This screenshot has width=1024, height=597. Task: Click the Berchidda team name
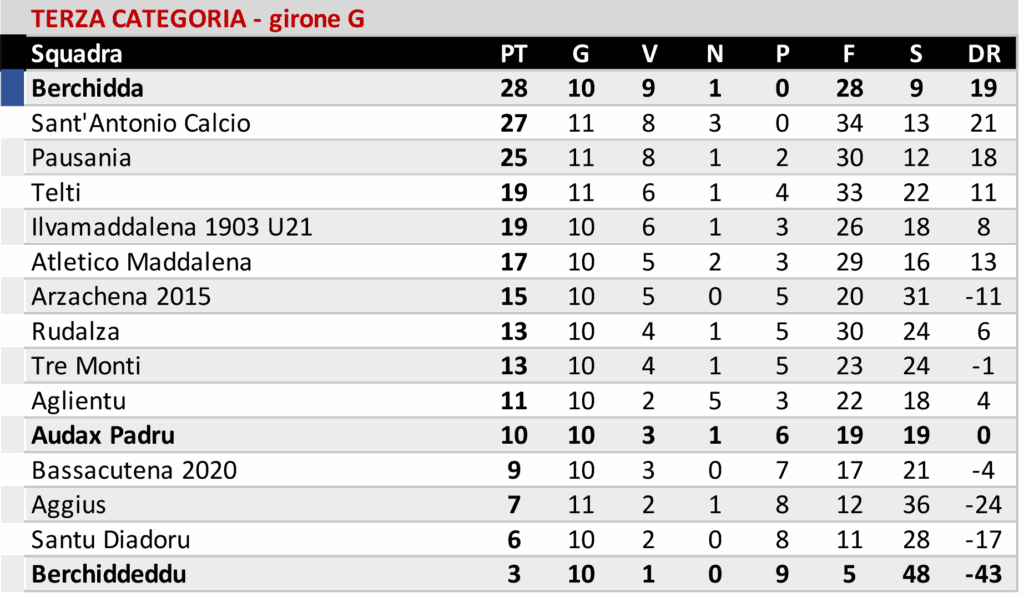[88, 88]
